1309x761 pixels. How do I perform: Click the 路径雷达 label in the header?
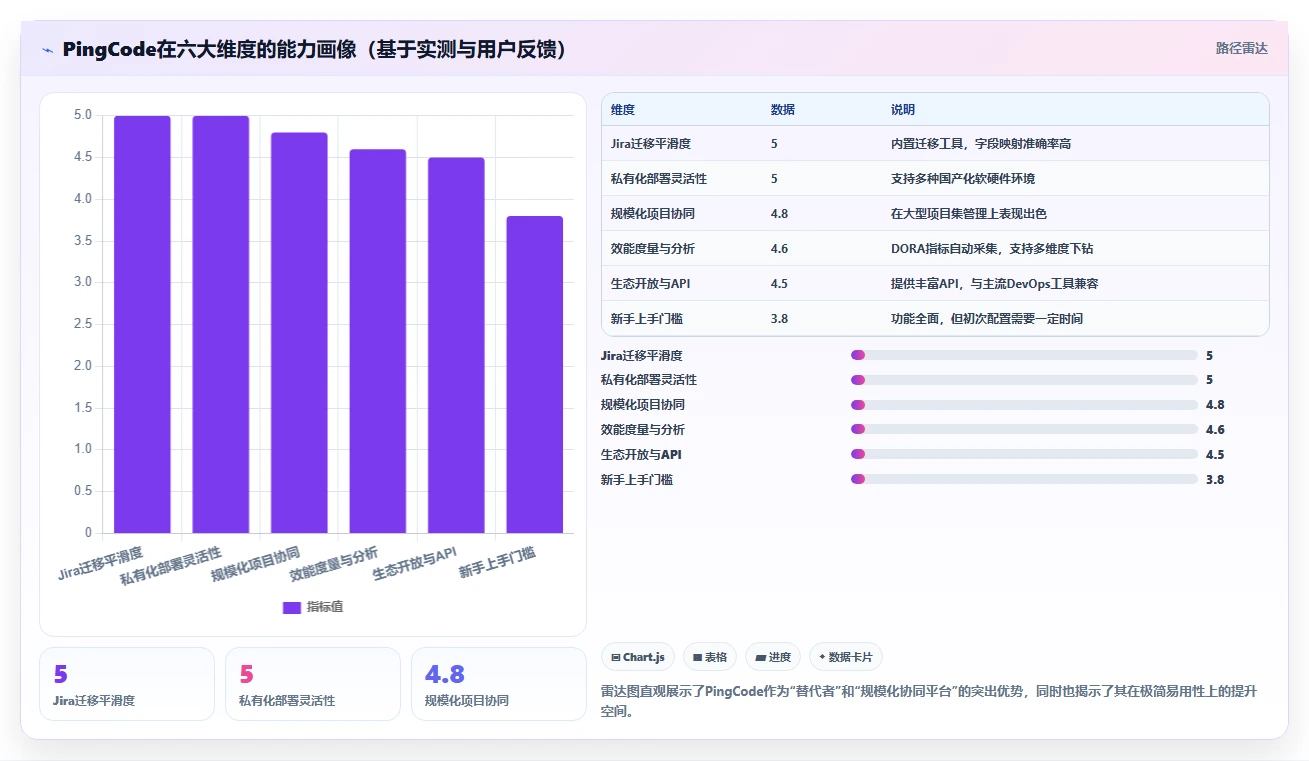(x=1241, y=48)
